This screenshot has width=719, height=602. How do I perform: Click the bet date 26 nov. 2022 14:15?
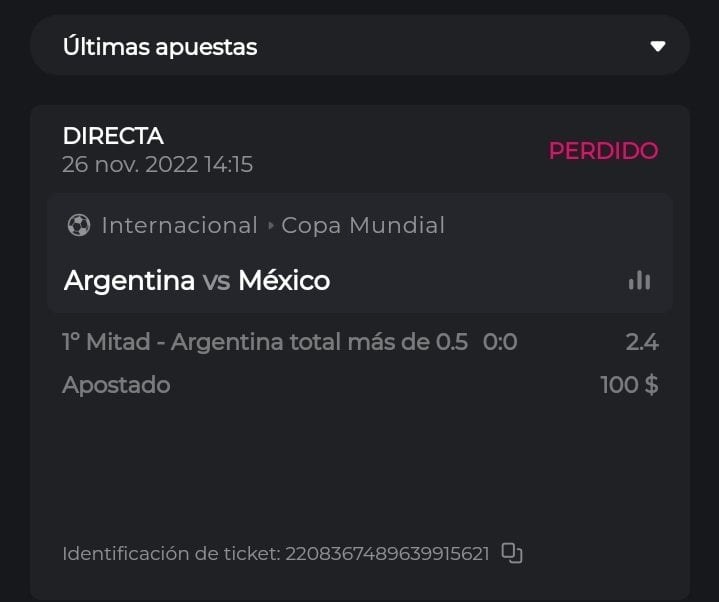(x=157, y=164)
